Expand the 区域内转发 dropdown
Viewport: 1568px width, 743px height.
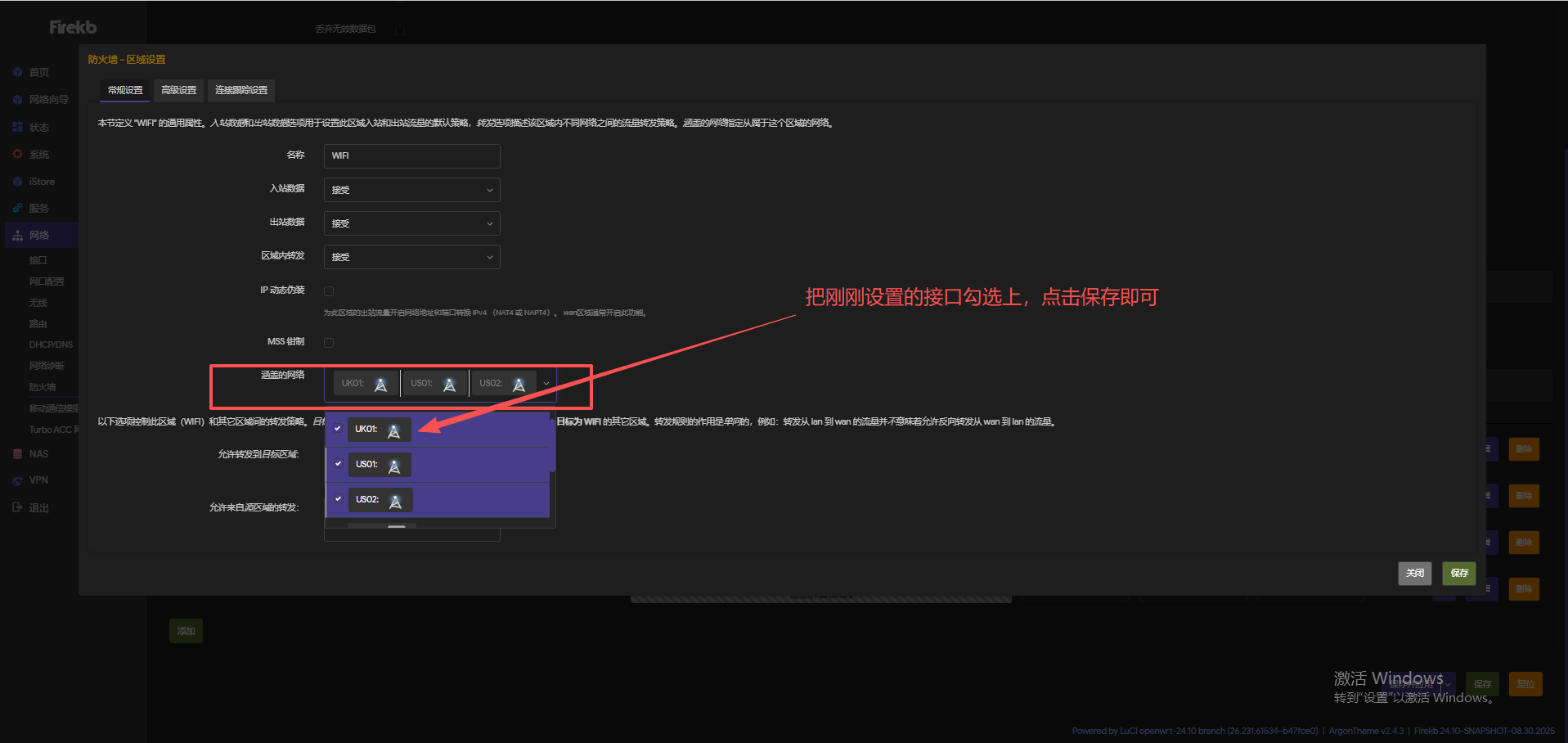(x=411, y=257)
